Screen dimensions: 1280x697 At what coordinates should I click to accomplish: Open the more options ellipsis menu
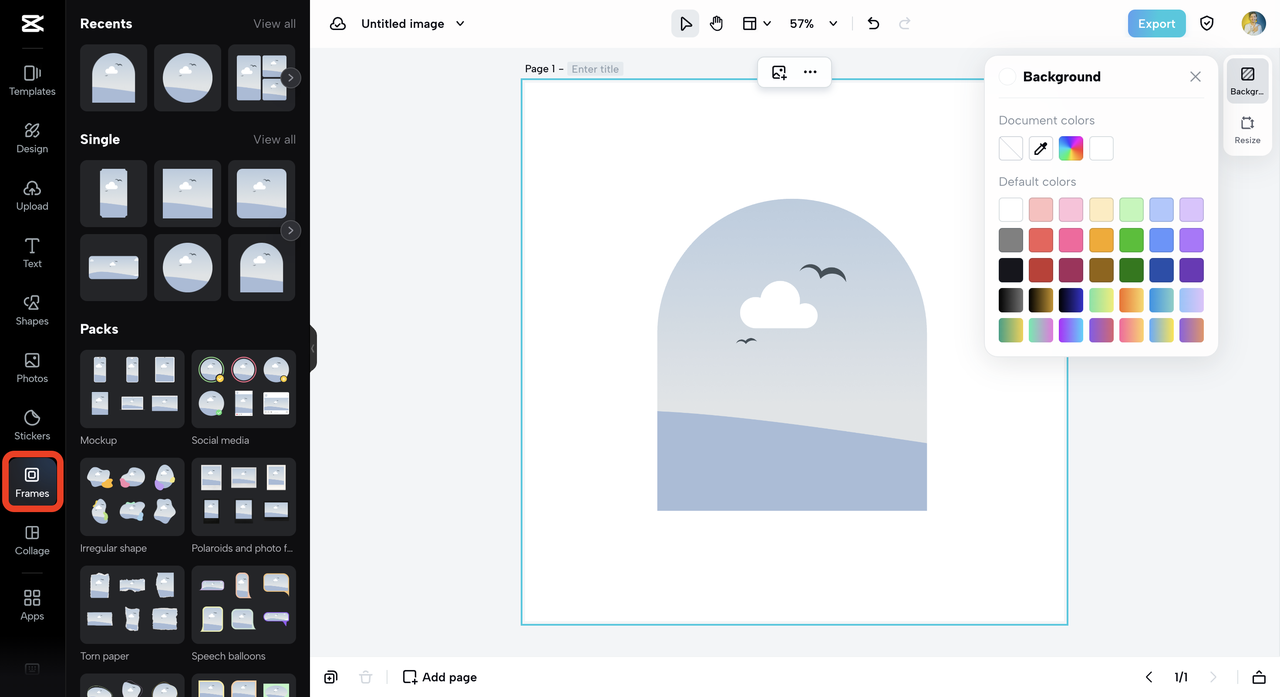pyautogui.click(x=810, y=72)
